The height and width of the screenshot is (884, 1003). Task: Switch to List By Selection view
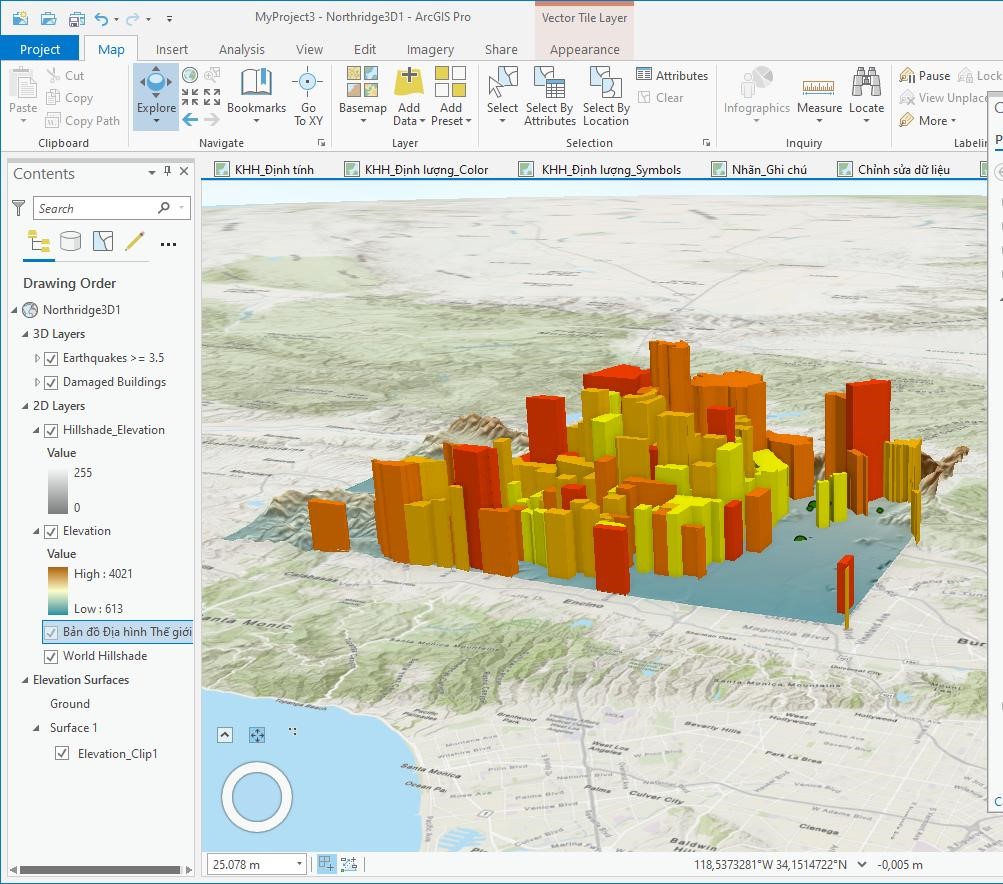[102, 241]
